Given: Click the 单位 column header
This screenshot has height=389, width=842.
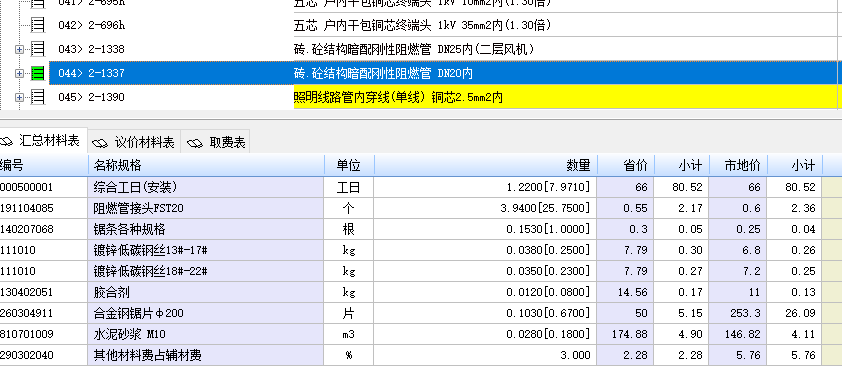Looking at the screenshot, I should [349, 165].
